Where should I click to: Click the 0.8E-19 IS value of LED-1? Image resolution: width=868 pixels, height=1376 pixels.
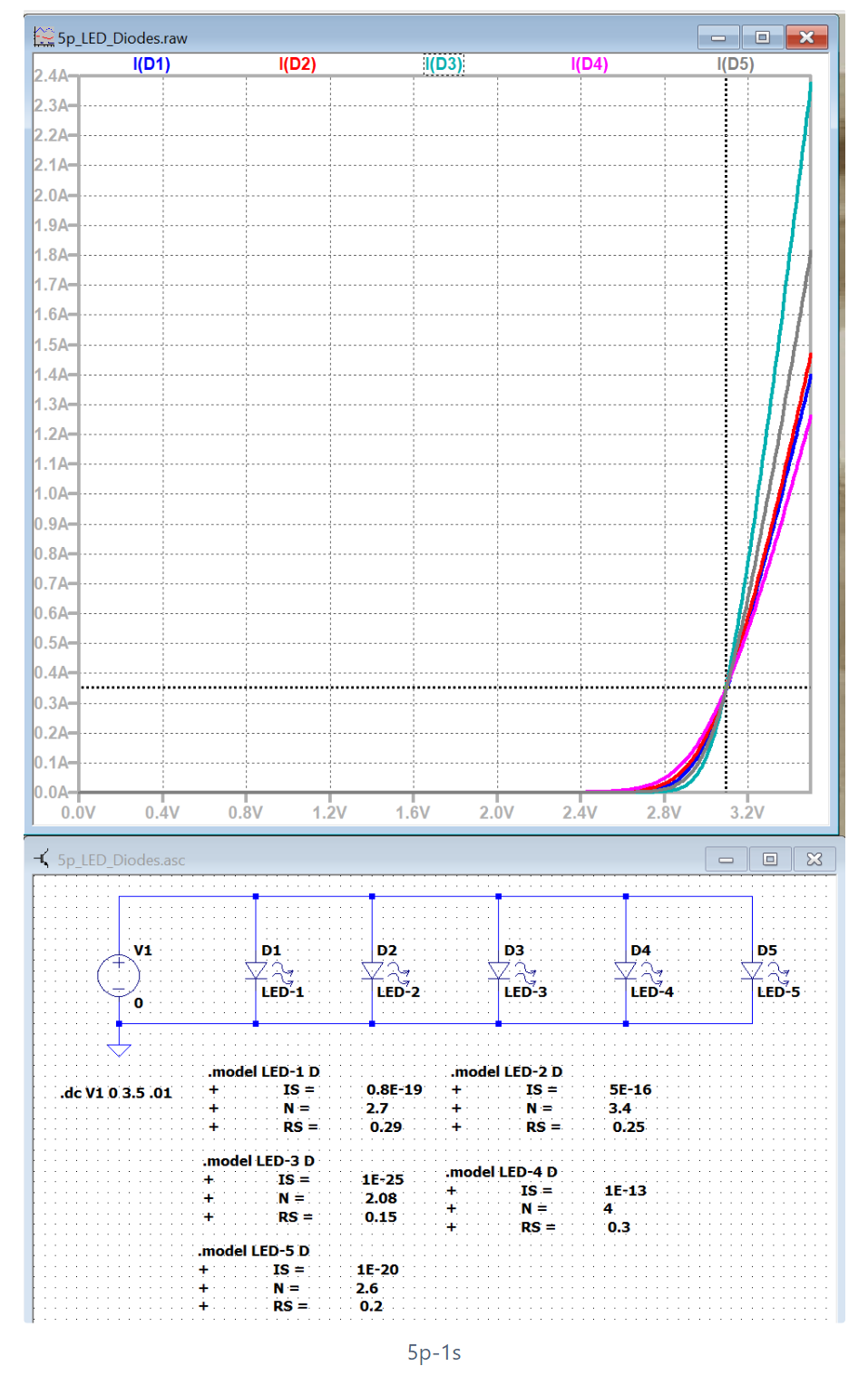(x=395, y=1089)
